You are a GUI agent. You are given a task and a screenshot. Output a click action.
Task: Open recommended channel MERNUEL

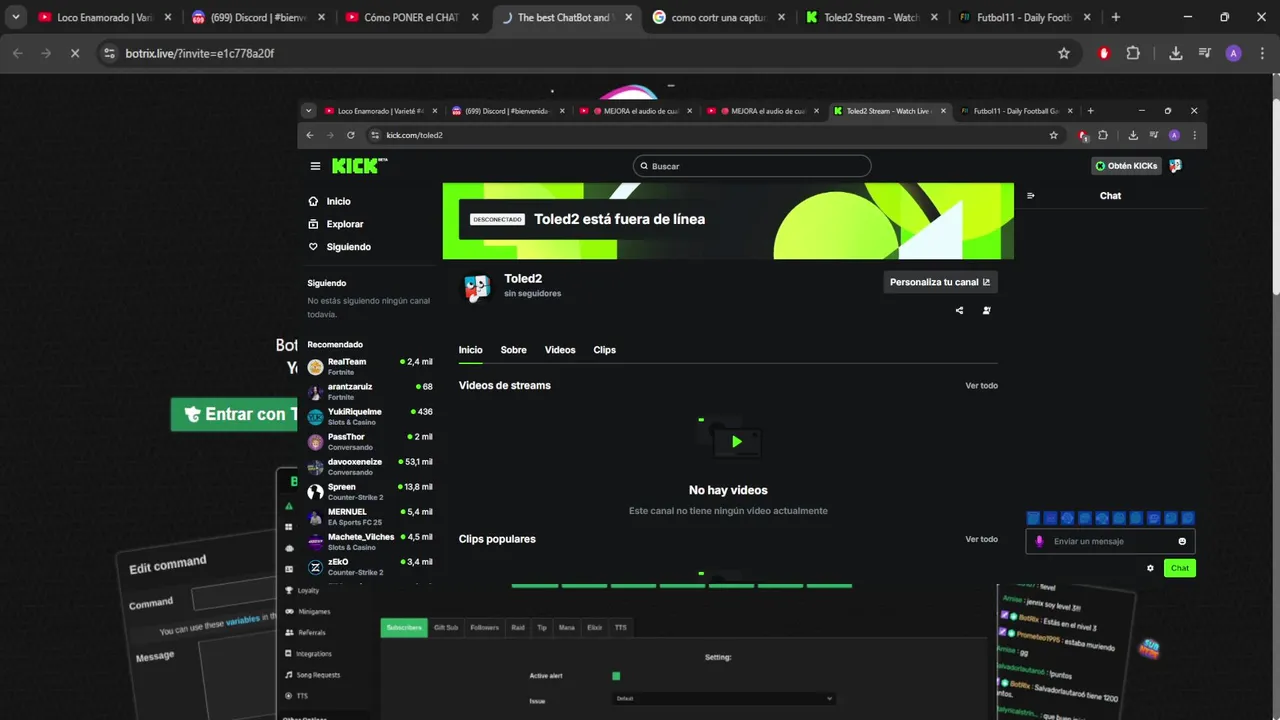click(x=370, y=516)
